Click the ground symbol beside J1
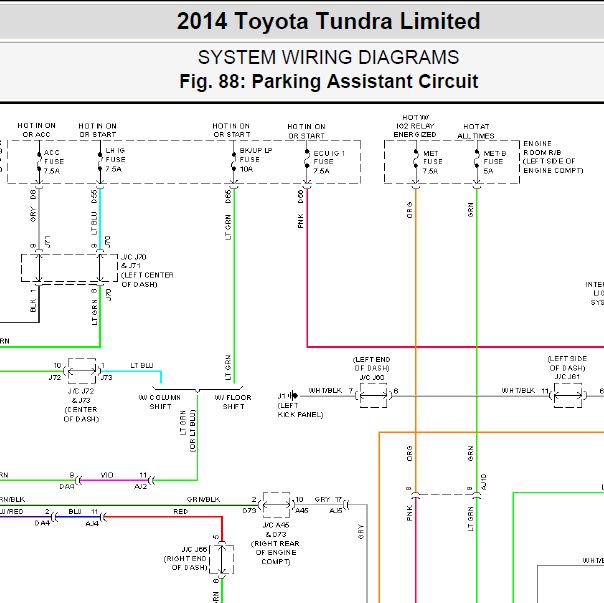604x603 pixels. [294, 395]
